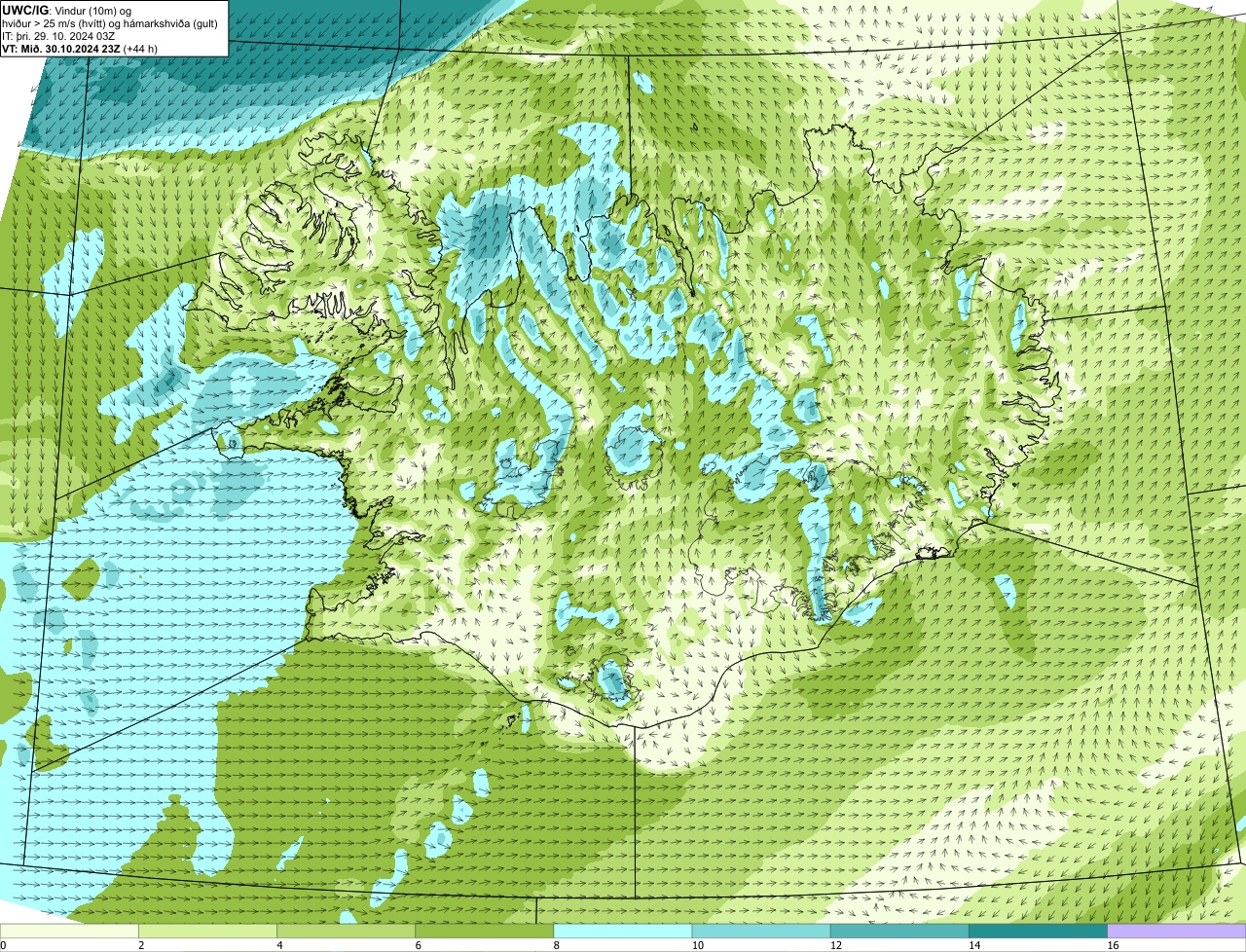
Task: Click the 0–2 m/s palest legend swatch
Action: point(69,932)
